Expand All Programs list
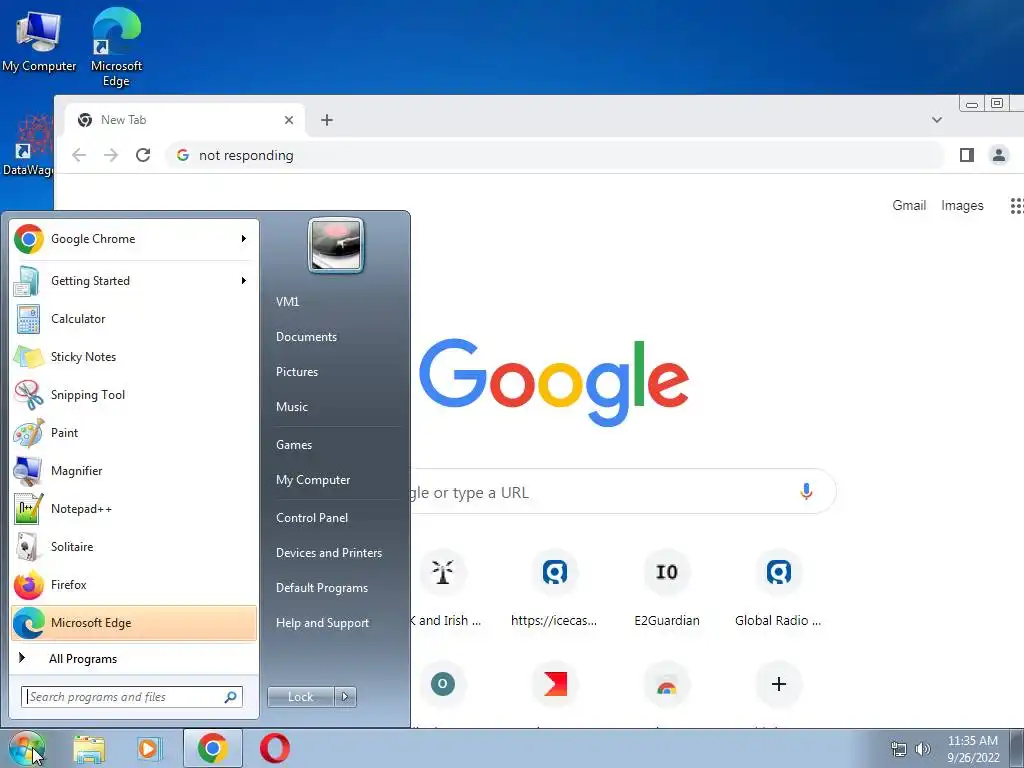 (x=134, y=658)
